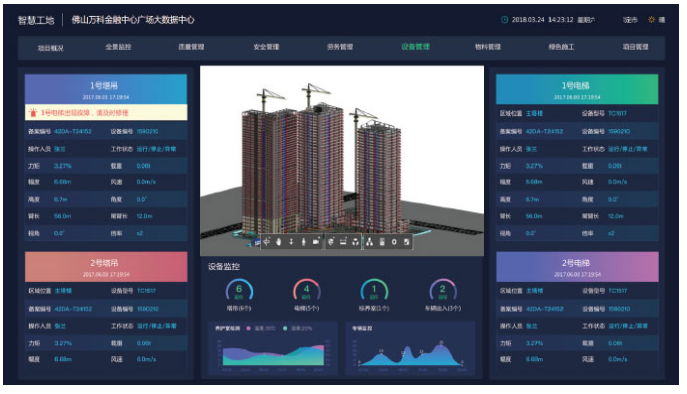Open the model browser tree icon
687x394 pixels.
pyautogui.click(x=369, y=242)
